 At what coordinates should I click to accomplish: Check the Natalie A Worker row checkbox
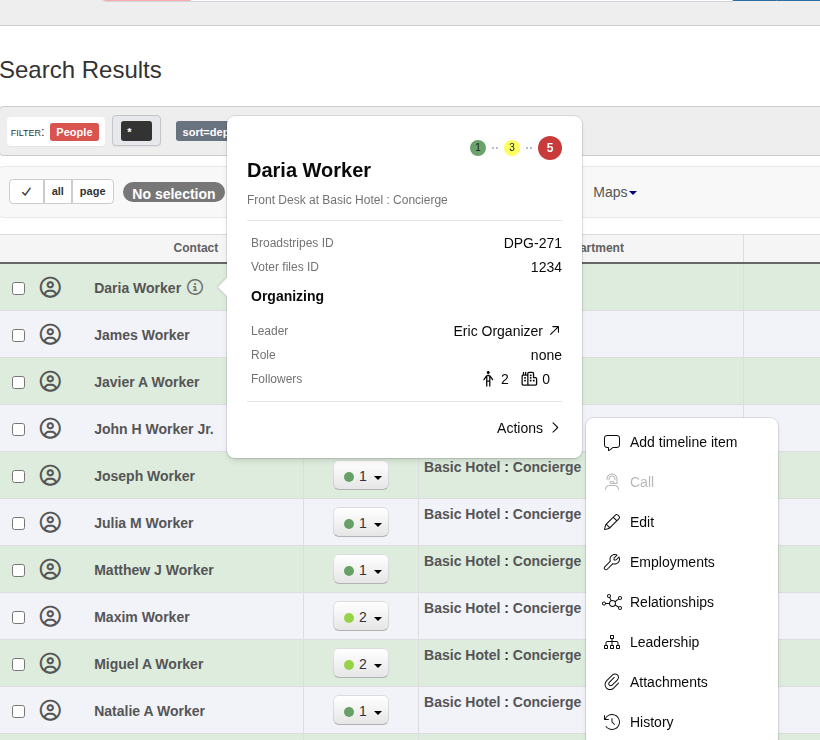tap(18, 710)
